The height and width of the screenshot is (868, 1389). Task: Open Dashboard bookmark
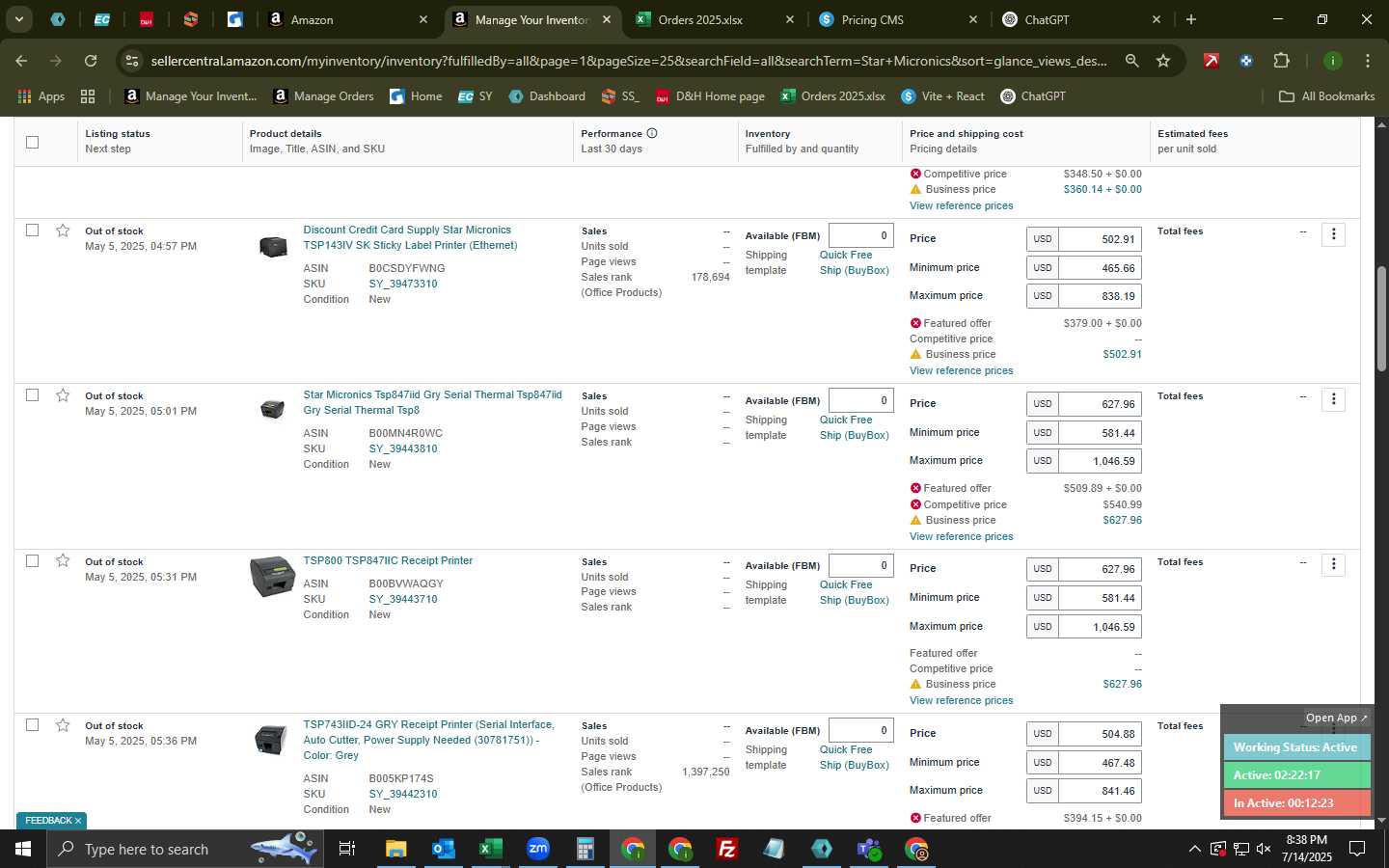pos(547,96)
